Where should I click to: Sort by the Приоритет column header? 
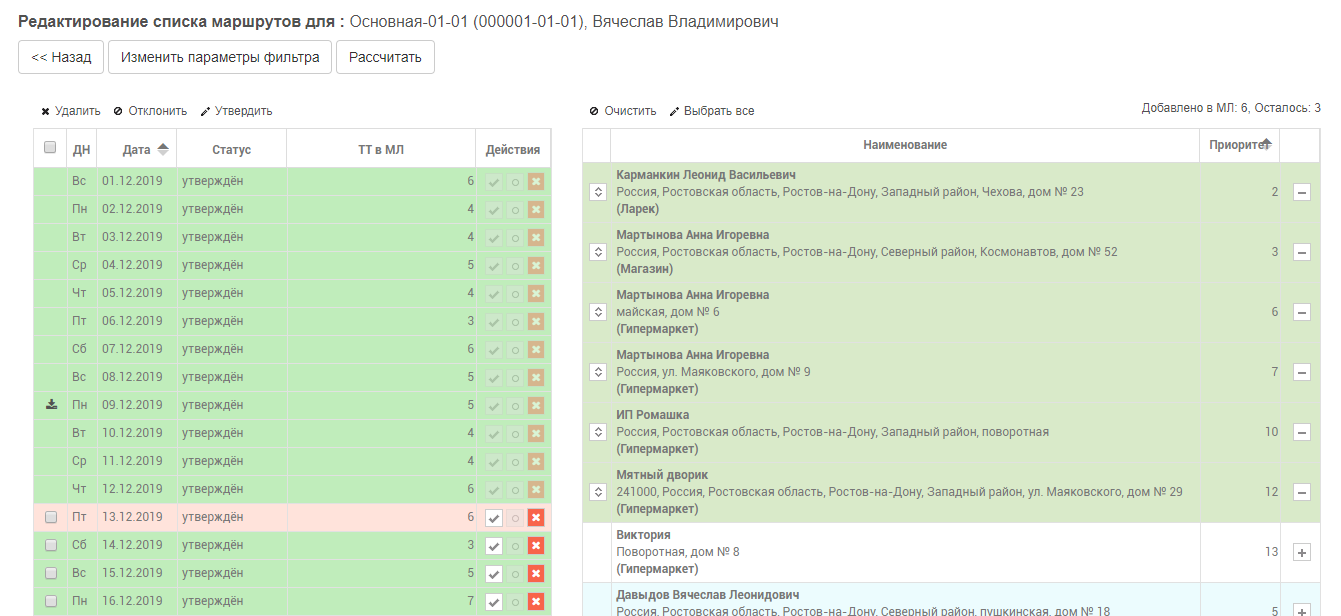1238,145
